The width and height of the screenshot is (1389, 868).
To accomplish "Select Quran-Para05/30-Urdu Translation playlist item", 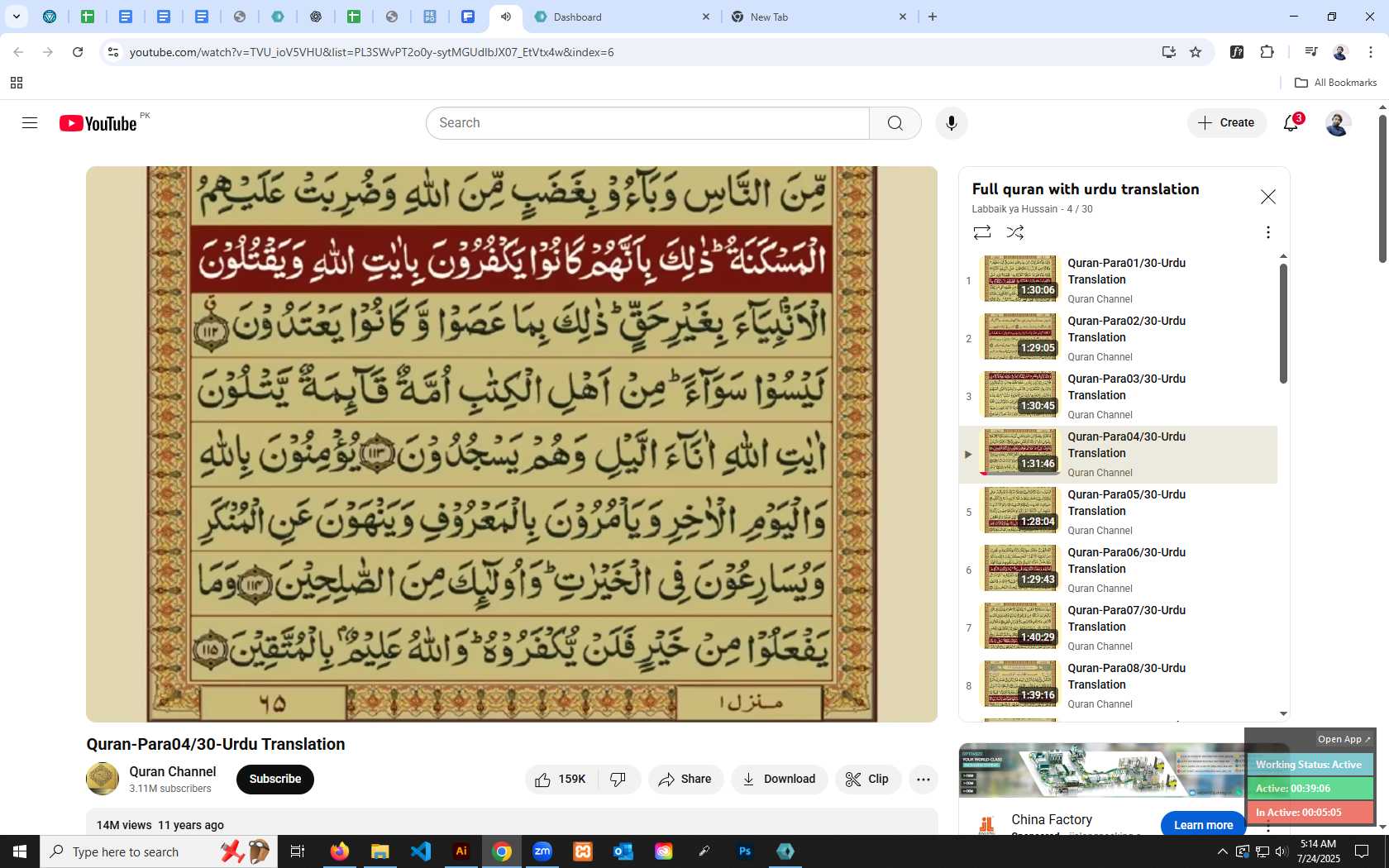I will click(1119, 513).
